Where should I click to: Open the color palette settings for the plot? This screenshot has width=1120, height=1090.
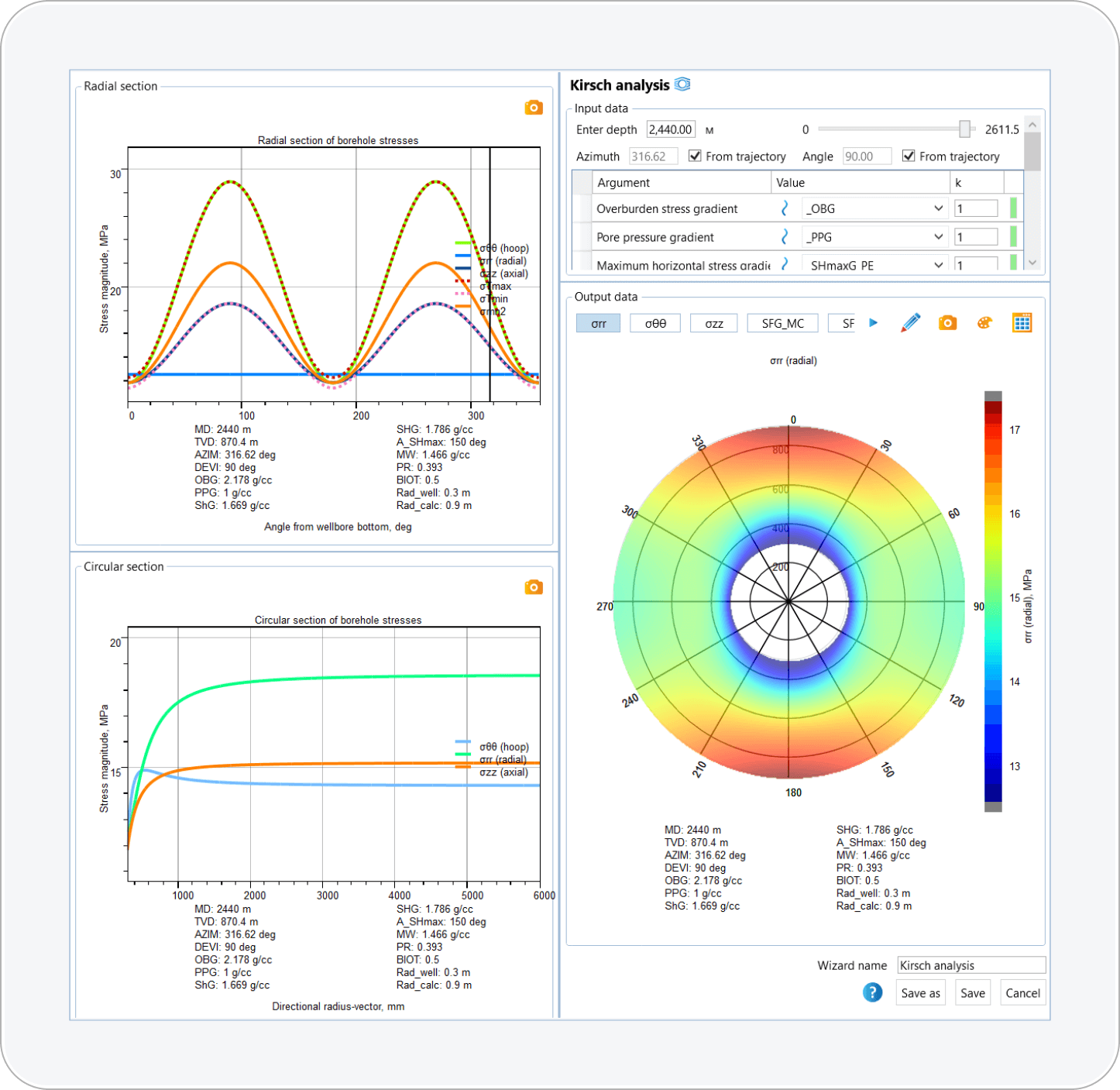[984, 323]
